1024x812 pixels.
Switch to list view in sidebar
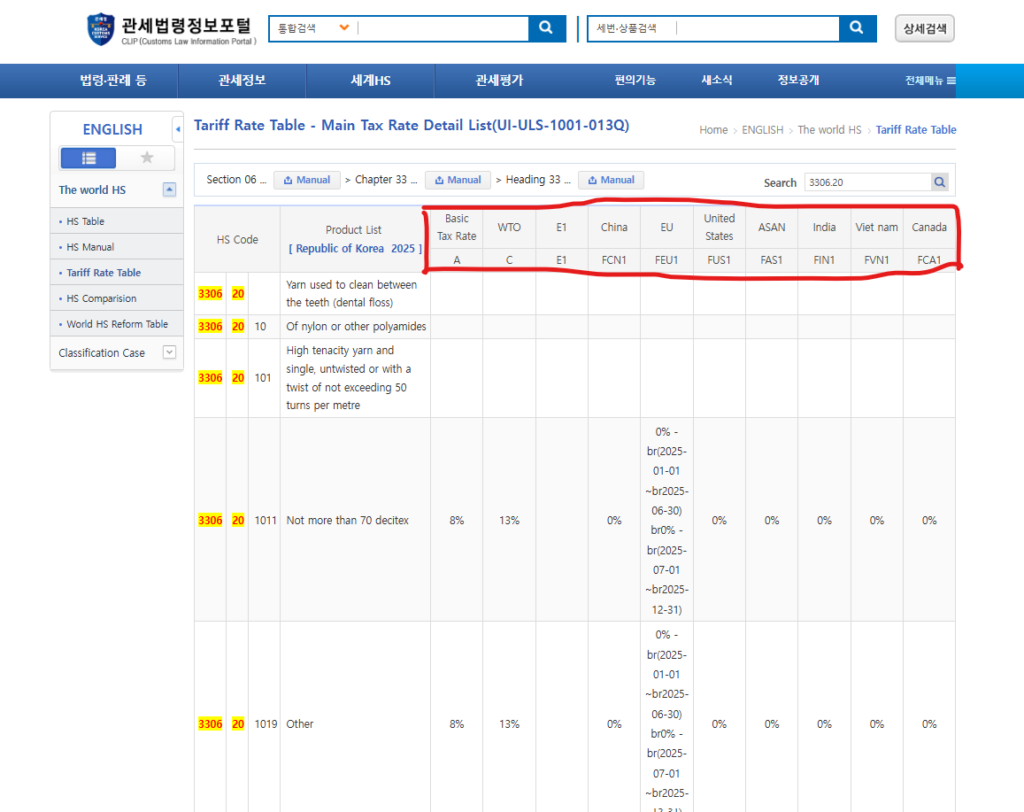click(88, 158)
